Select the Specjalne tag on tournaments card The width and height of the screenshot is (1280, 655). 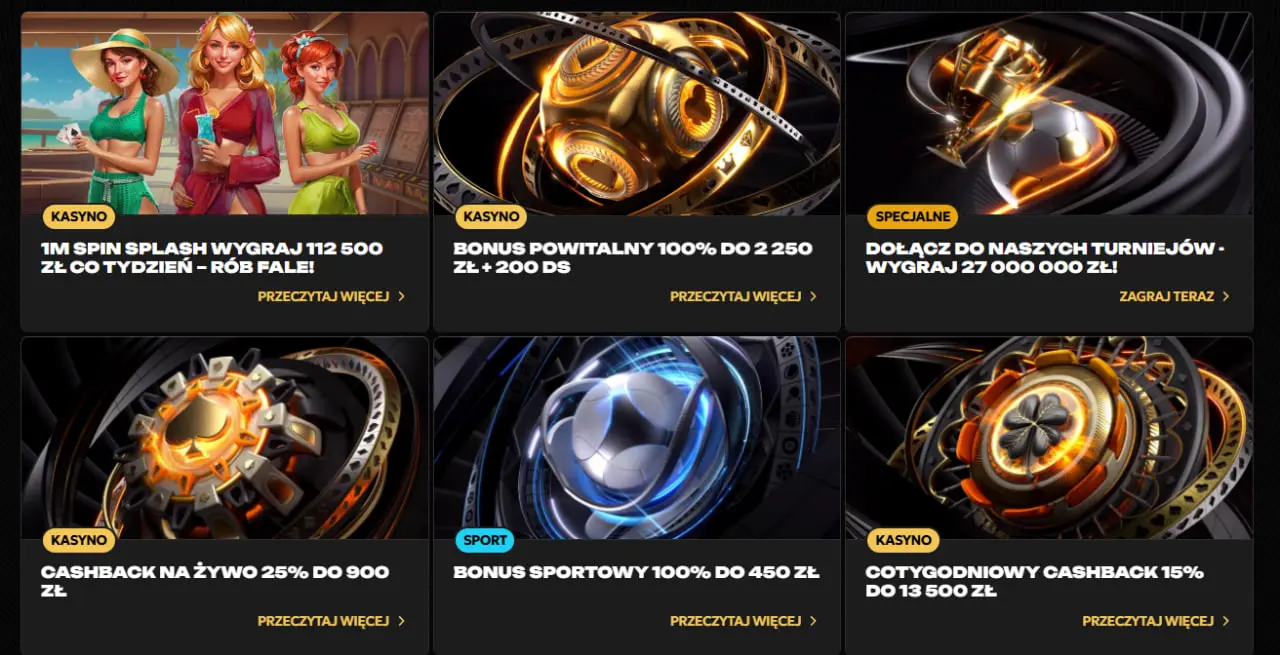(x=912, y=216)
